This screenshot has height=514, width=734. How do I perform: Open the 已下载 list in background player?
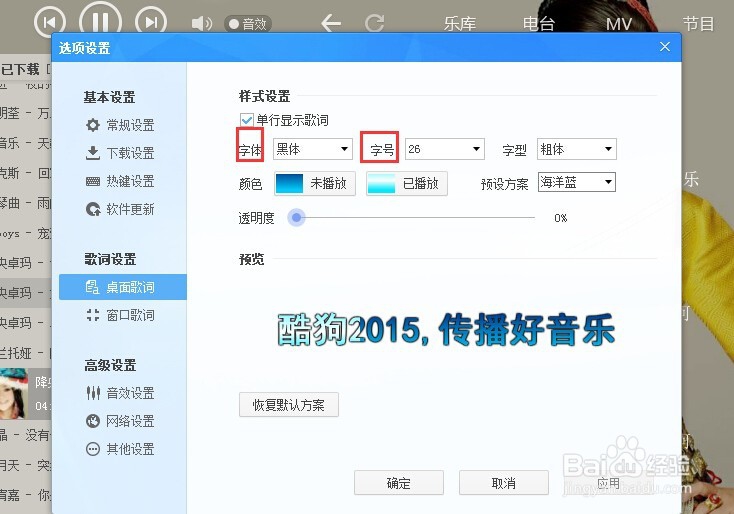pos(21,70)
